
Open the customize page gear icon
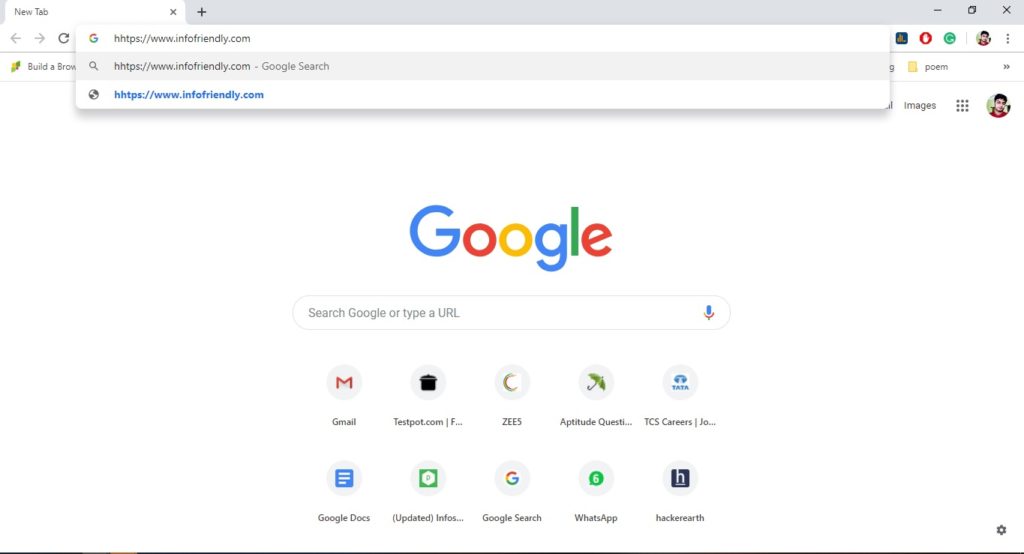coord(1001,530)
